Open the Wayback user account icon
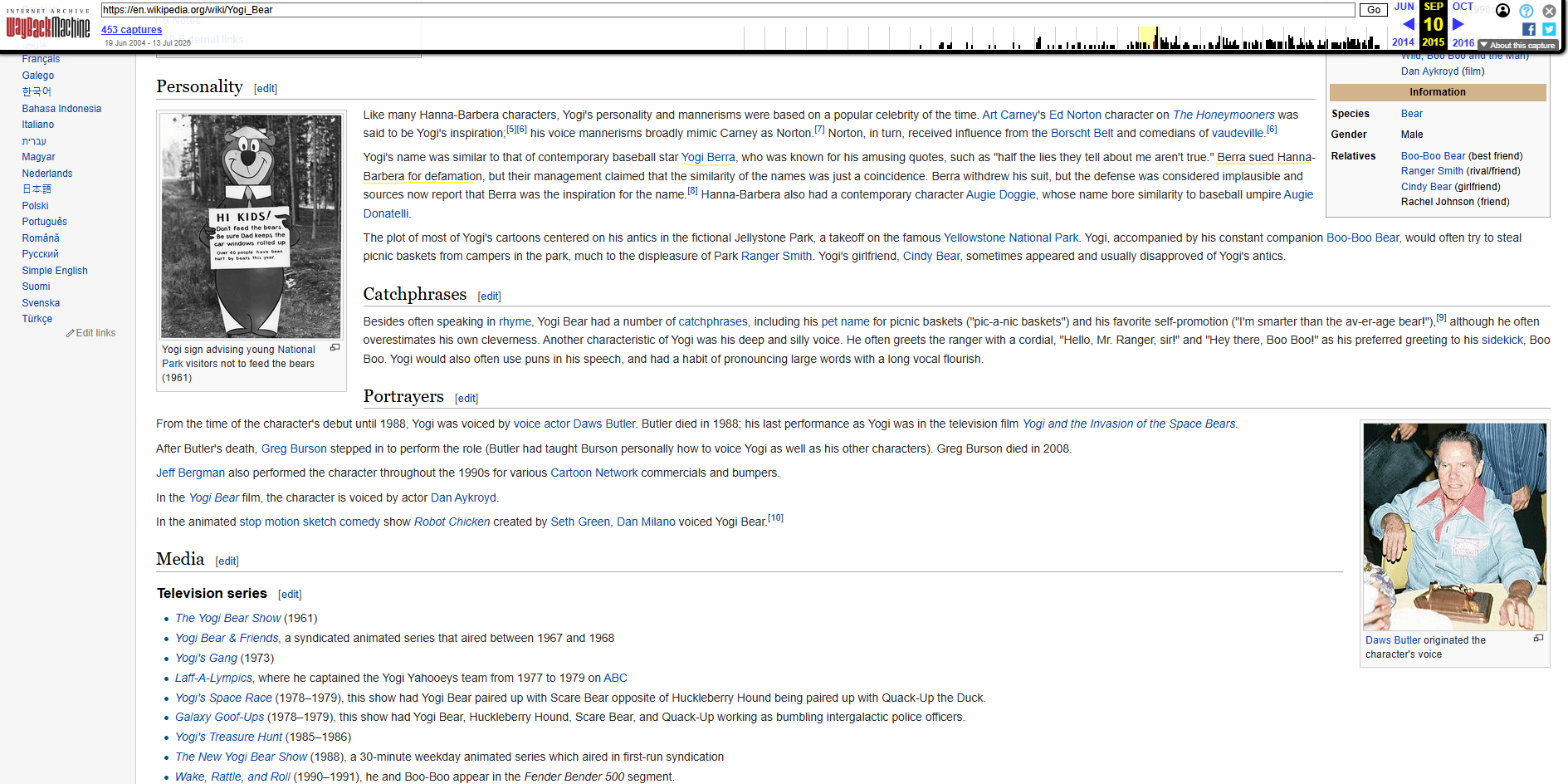 [1502, 11]
